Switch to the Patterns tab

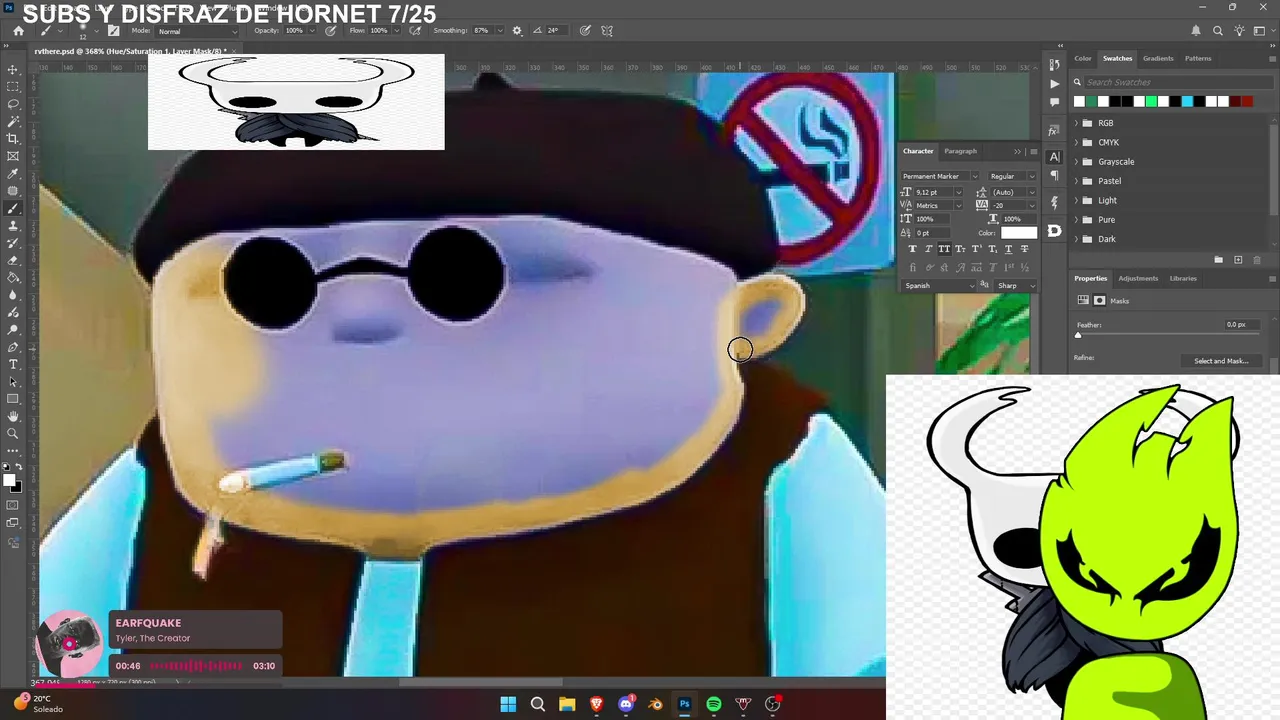click(1198, 58)
